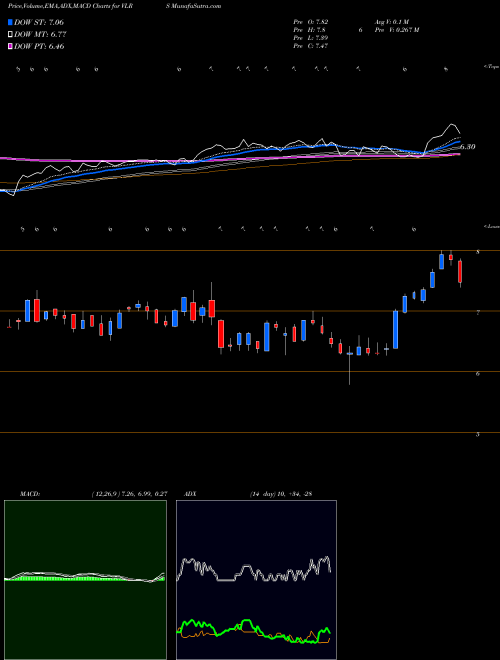Click the '<Lows' marker label
Image resolution: width=500 pixels, height=660 pixels.
pyautogui.click(x=492, y=226)
